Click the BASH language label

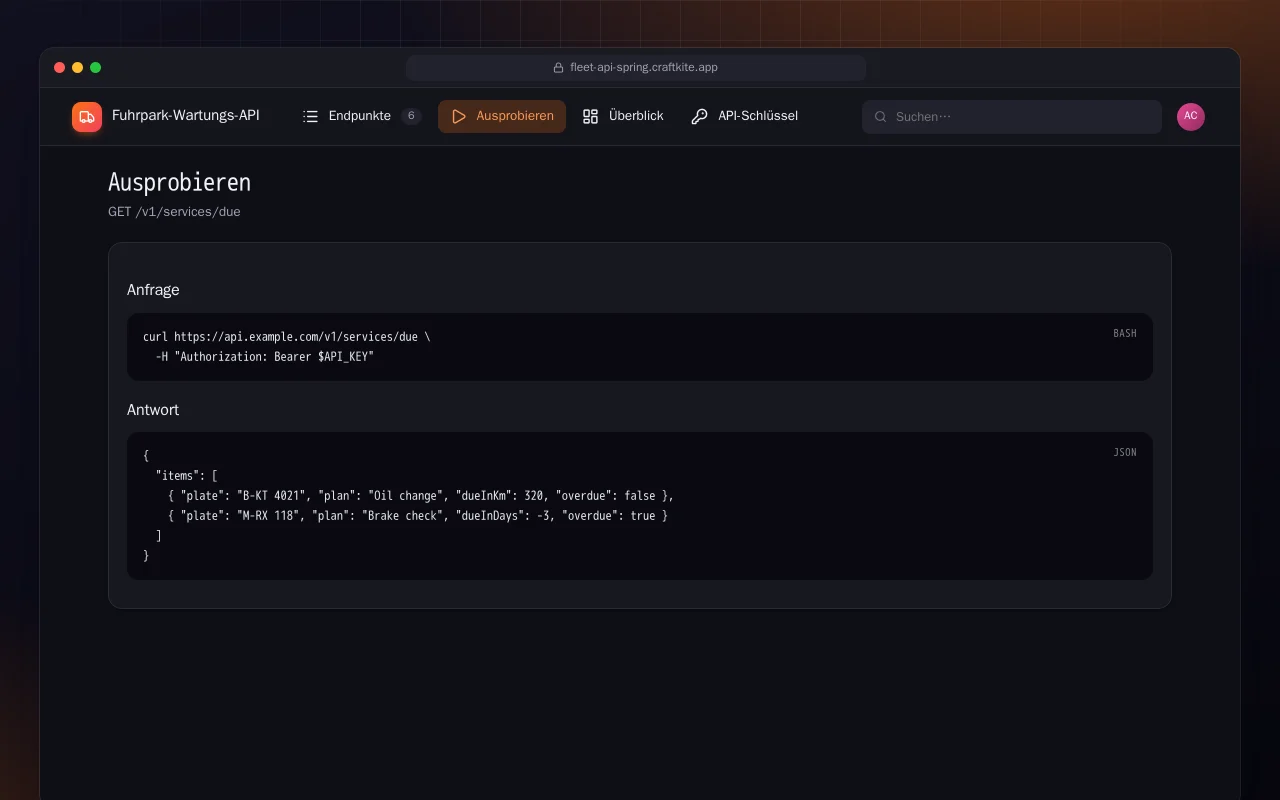[1125, 333]
